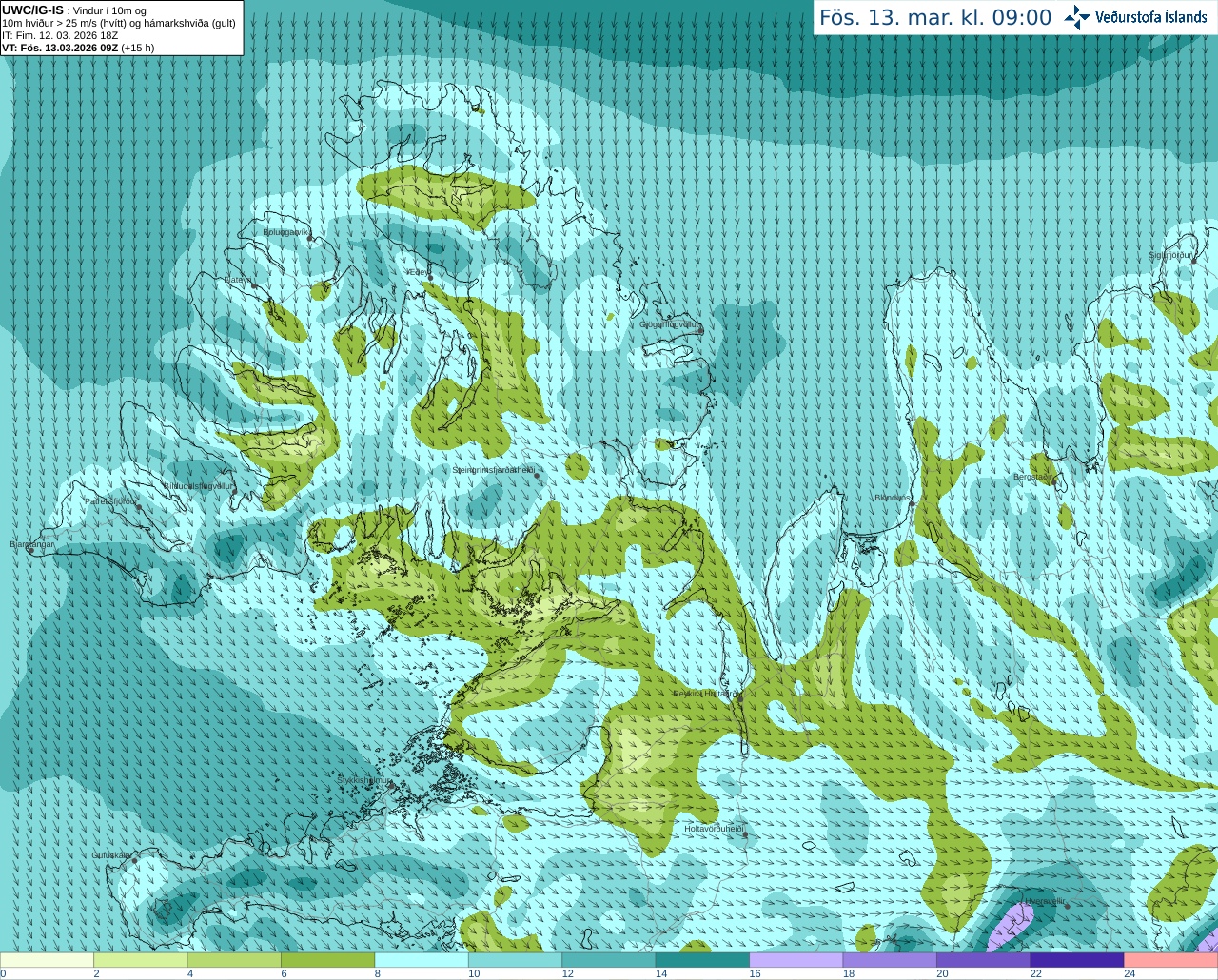1218x980 pixels.
Task: Click the Bjargtangar station marker
Action: pos(30,550)
